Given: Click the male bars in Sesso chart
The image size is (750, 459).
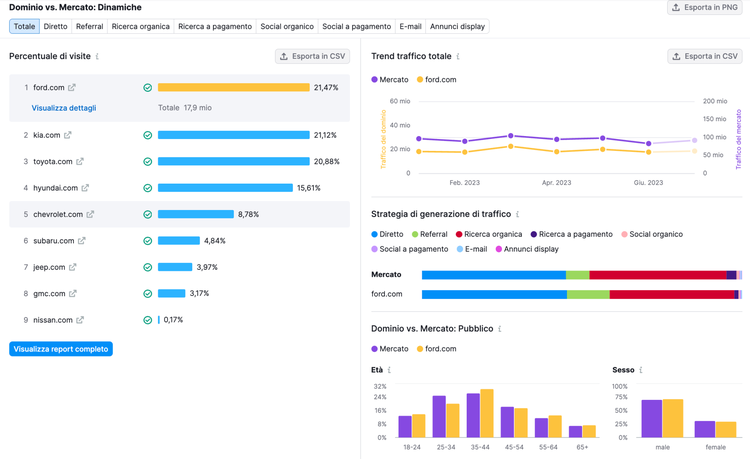Looking at the screenshot, I should 662,418.
